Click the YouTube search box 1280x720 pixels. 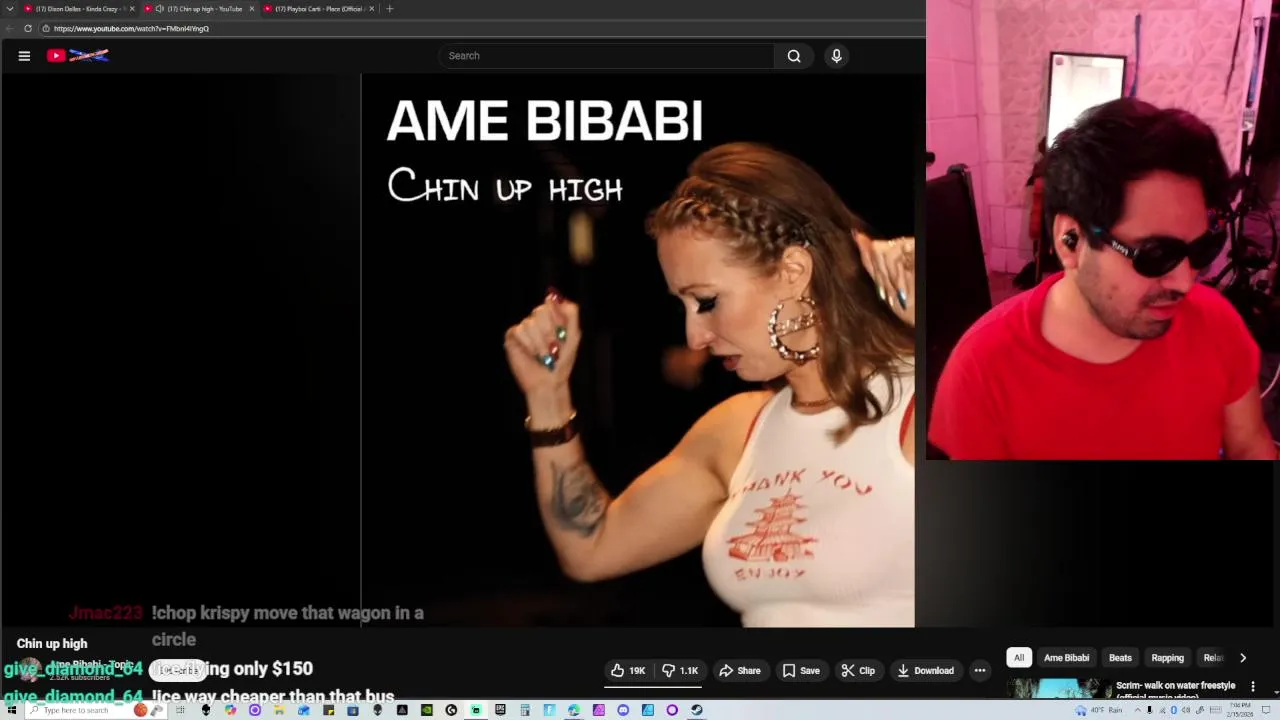click(x=606, y=56)
